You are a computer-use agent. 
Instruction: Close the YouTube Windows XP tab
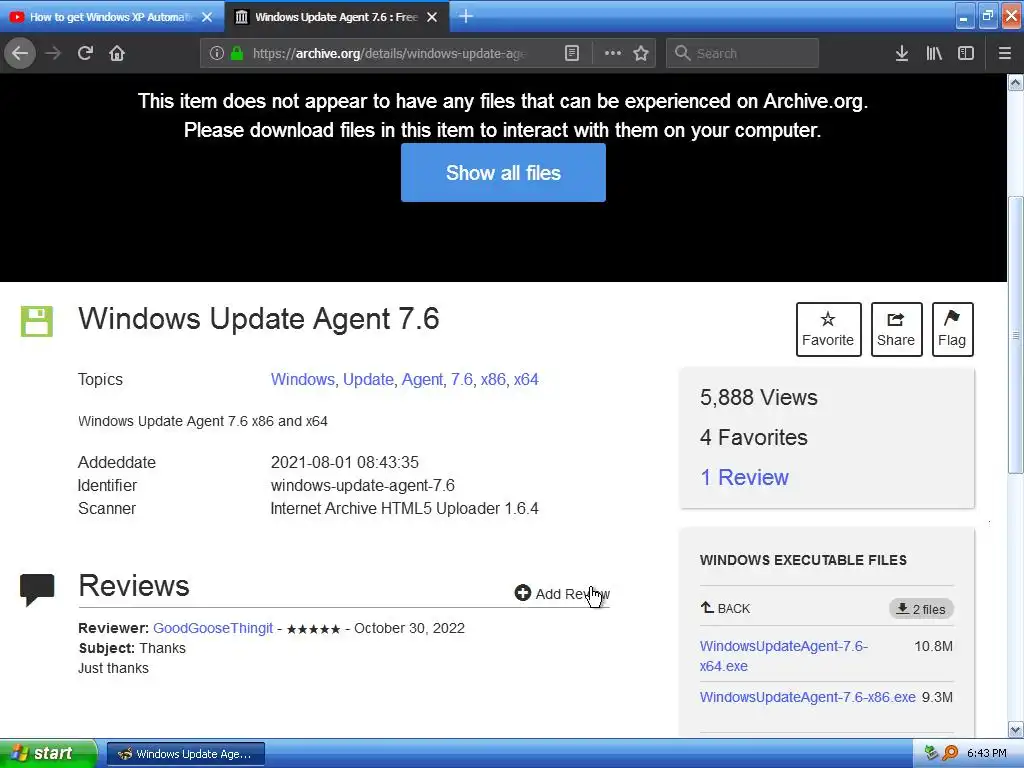[207, 17]
